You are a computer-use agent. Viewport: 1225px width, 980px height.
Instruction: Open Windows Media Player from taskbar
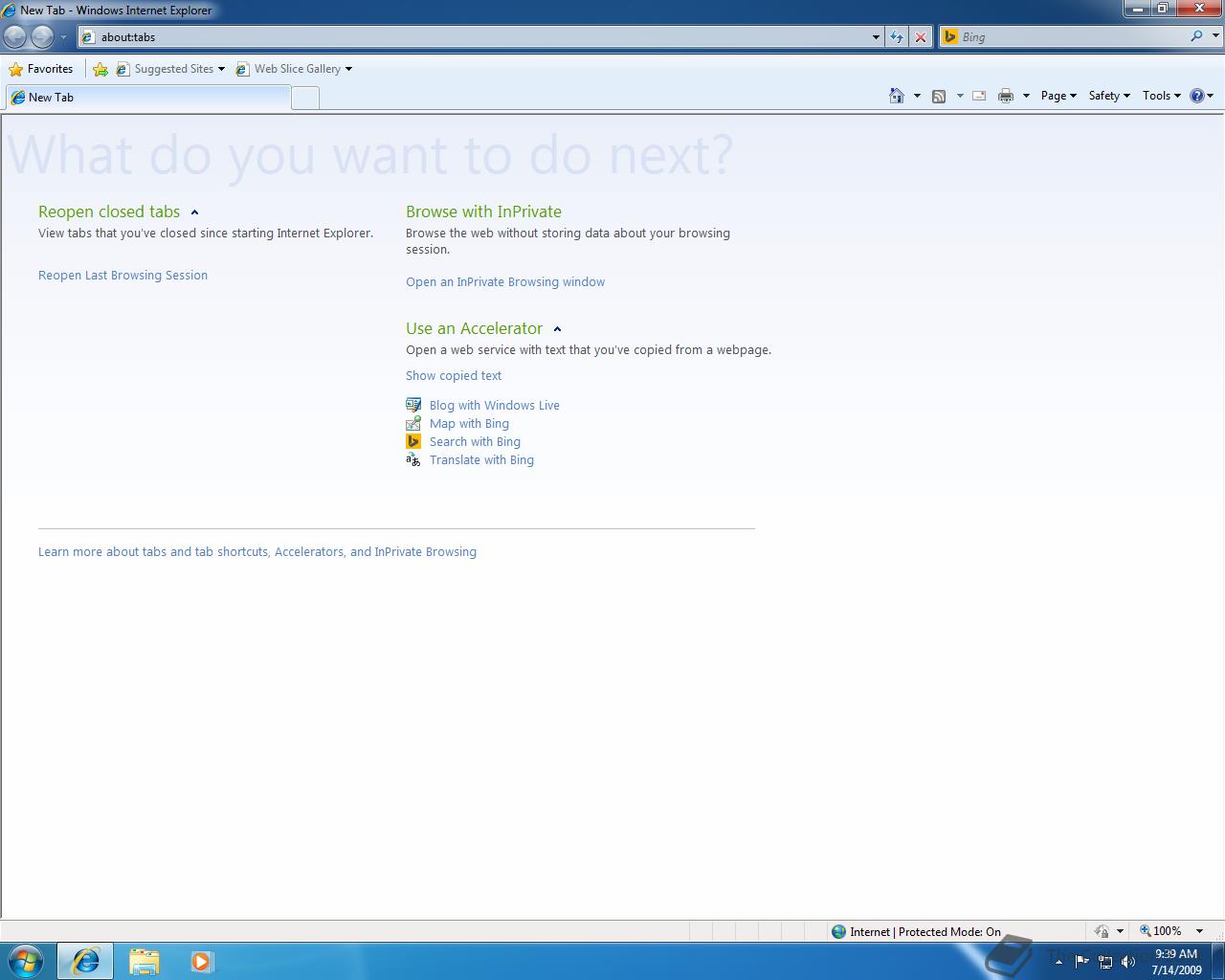tap(201, 961)
